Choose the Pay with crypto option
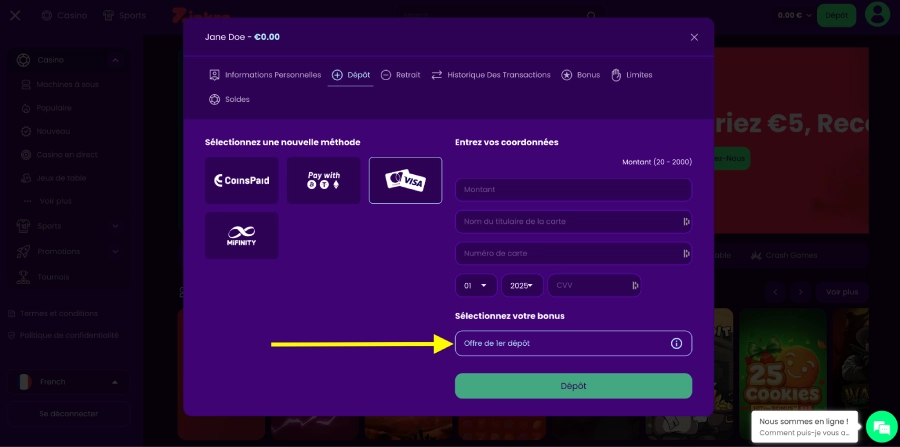The image size is (900, 447). pos(323,181)
